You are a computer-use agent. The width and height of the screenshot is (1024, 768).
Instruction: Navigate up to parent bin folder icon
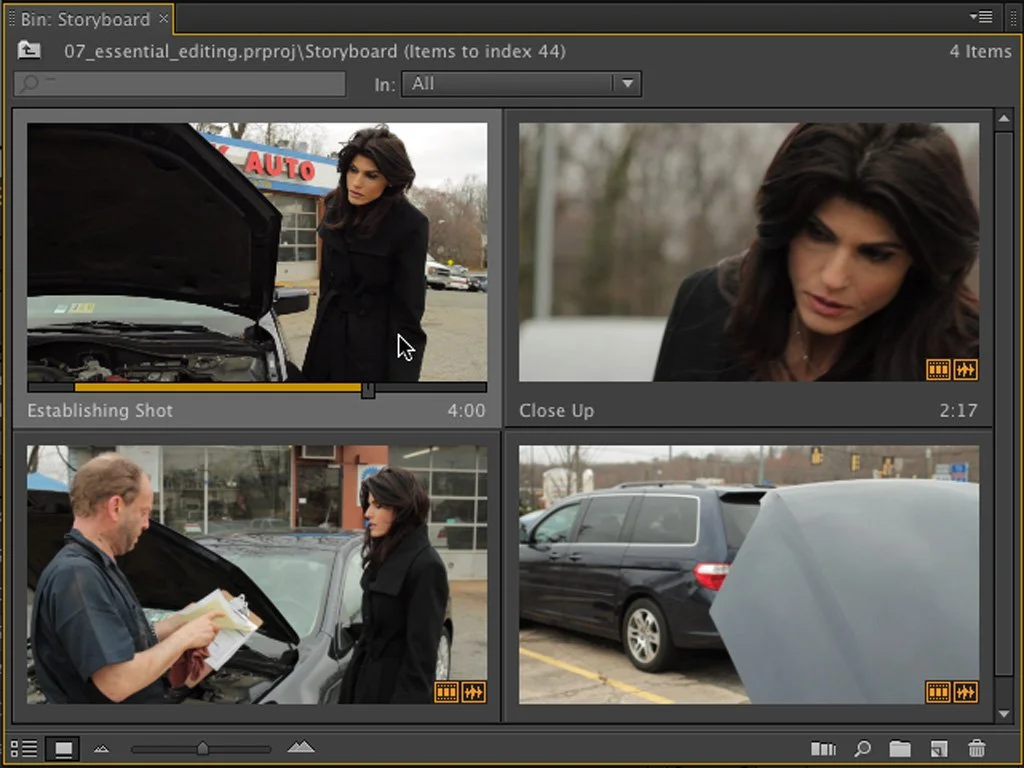click(29, 50)
